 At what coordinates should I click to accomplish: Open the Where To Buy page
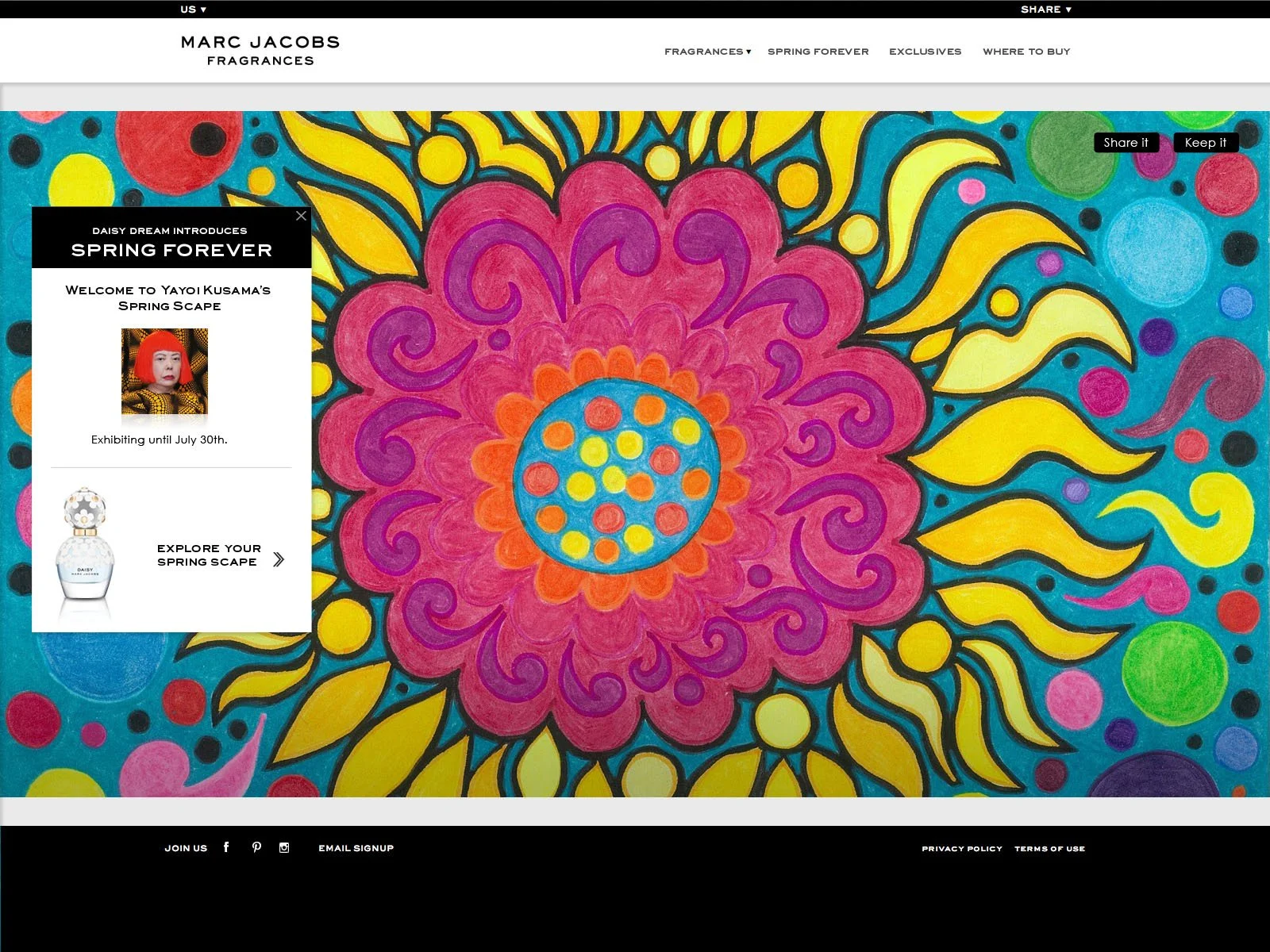pyautogui.click(x=1026, y=52)
